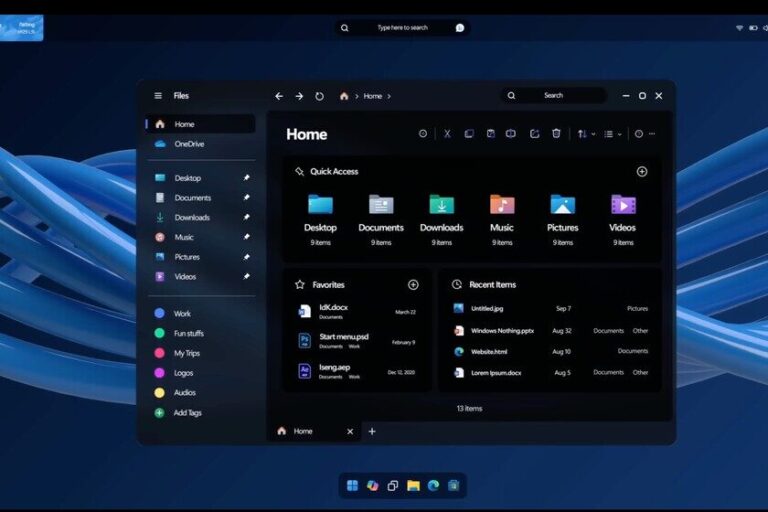Open Microsoft Edge from the taskbar

(433, 486)
